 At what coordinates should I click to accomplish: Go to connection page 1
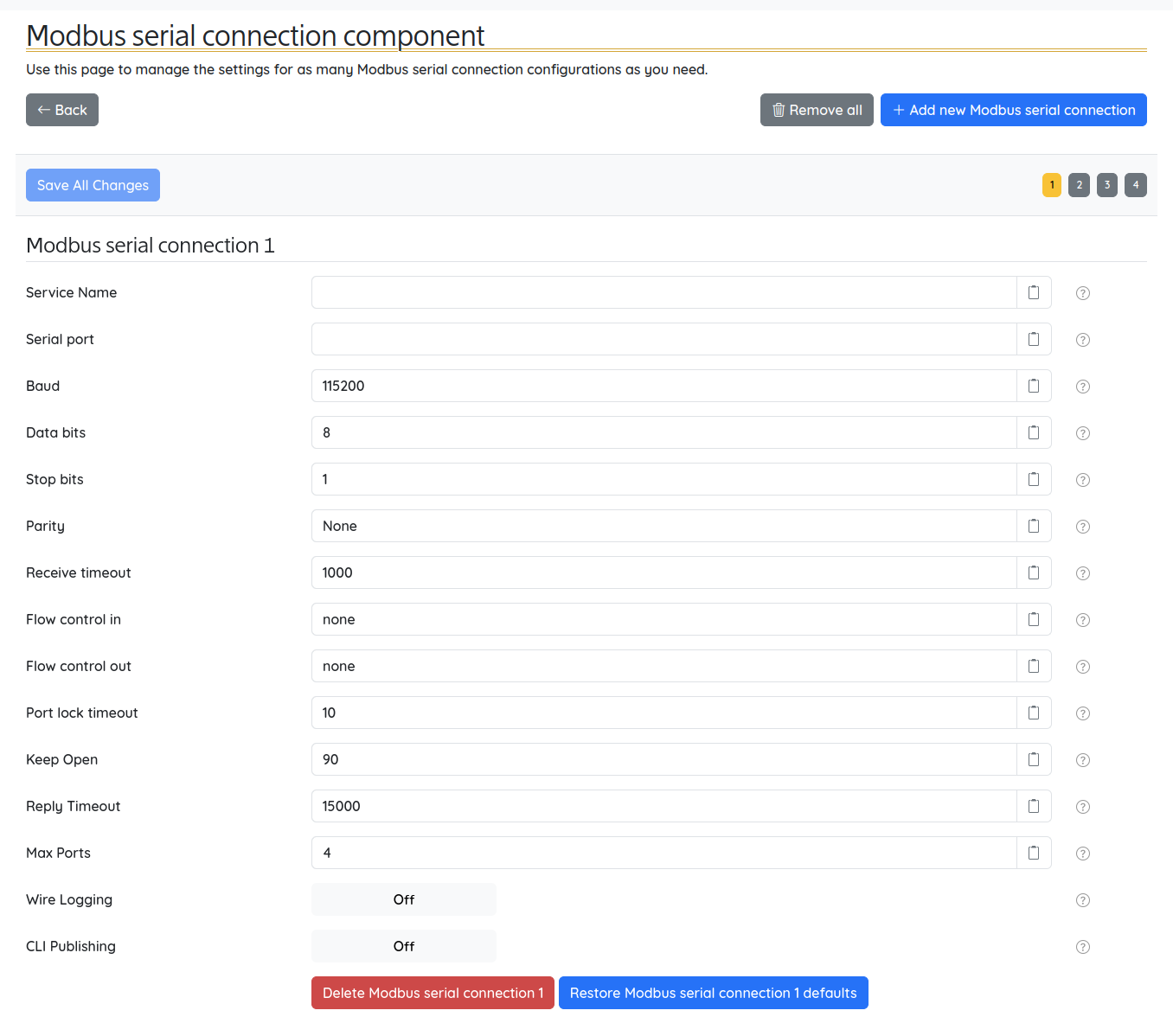pos(1052,185)
